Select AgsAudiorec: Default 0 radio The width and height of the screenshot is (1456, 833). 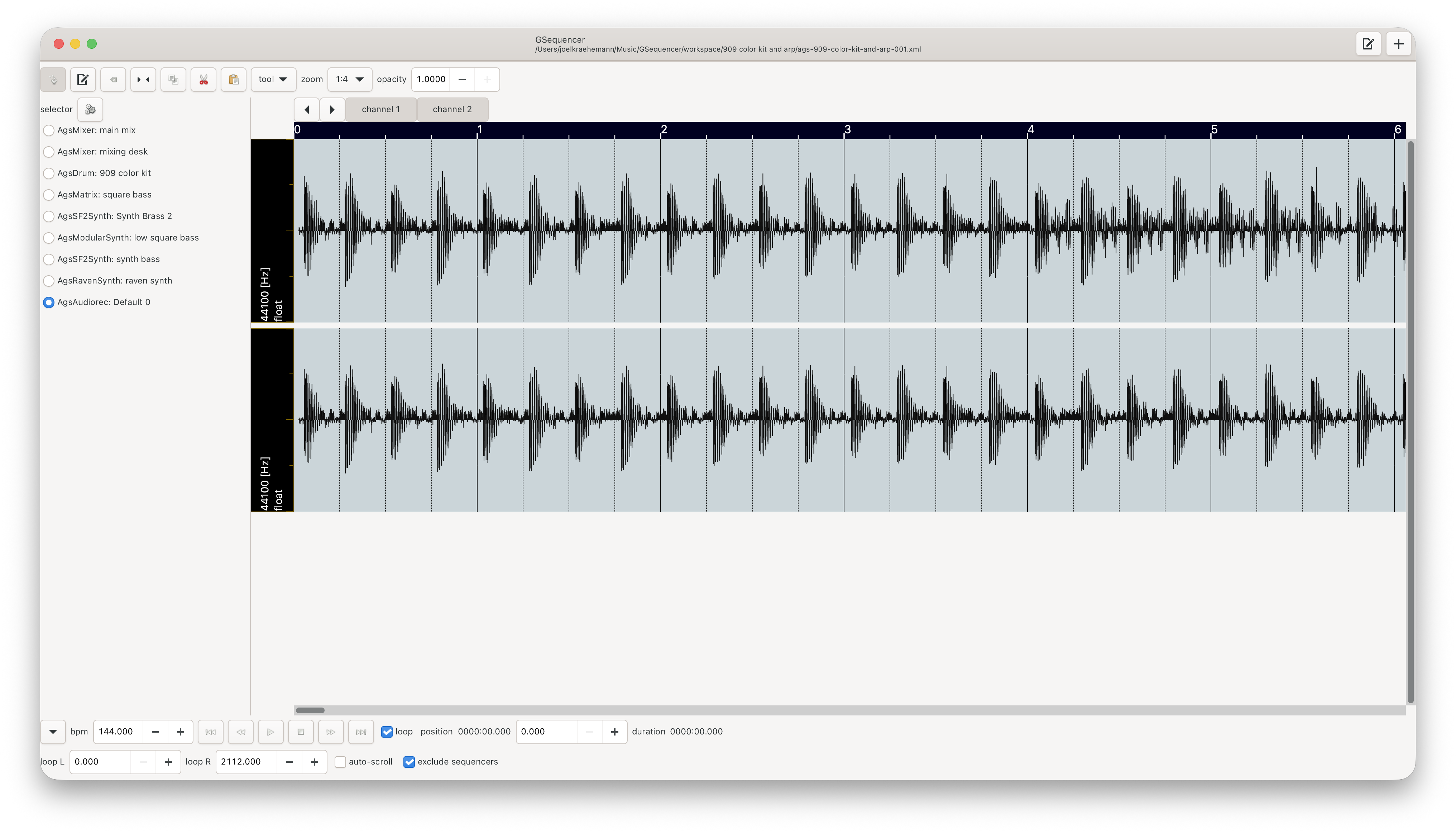pyautogui.click(x=49, y=302)
